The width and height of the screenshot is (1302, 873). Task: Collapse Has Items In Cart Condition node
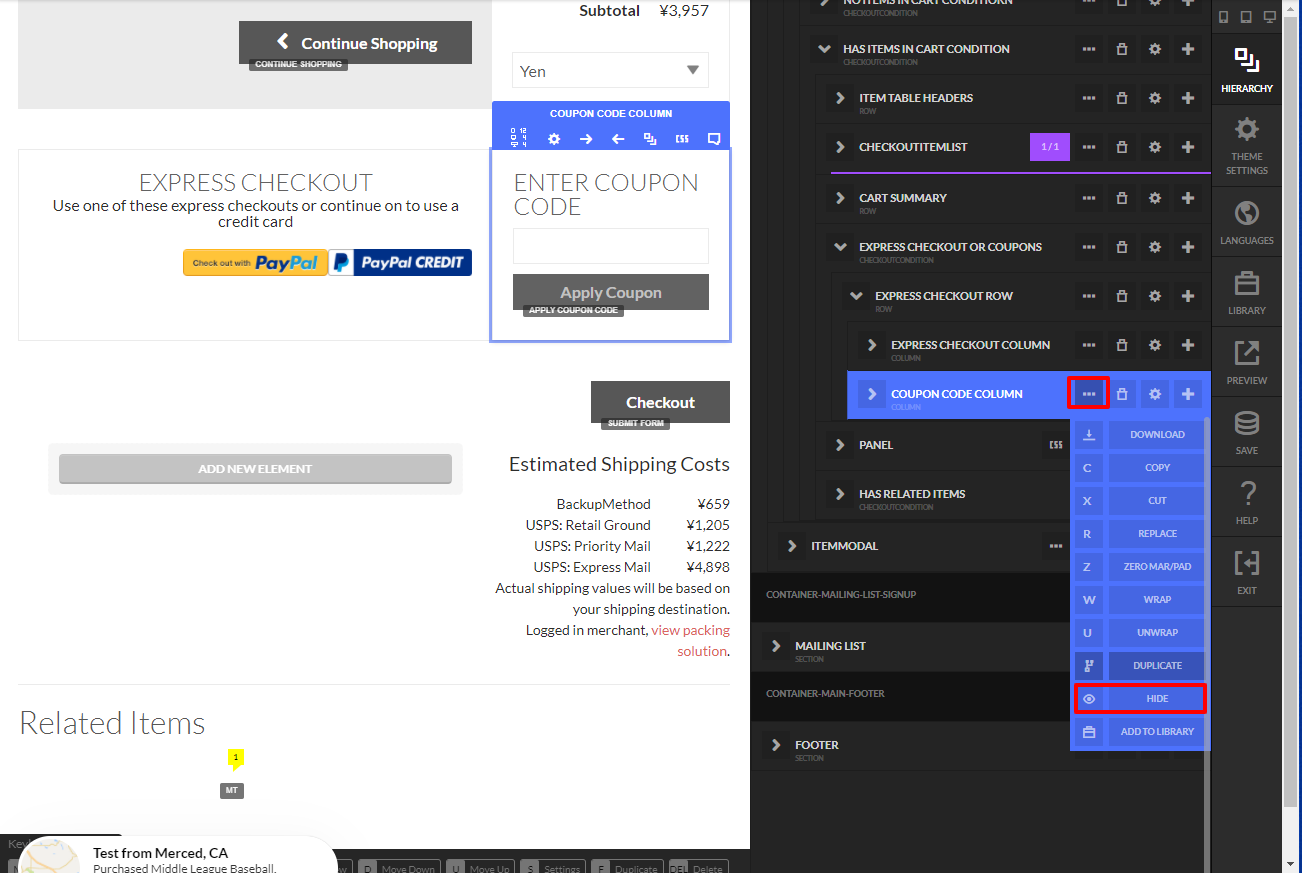(x=825, y=49)
